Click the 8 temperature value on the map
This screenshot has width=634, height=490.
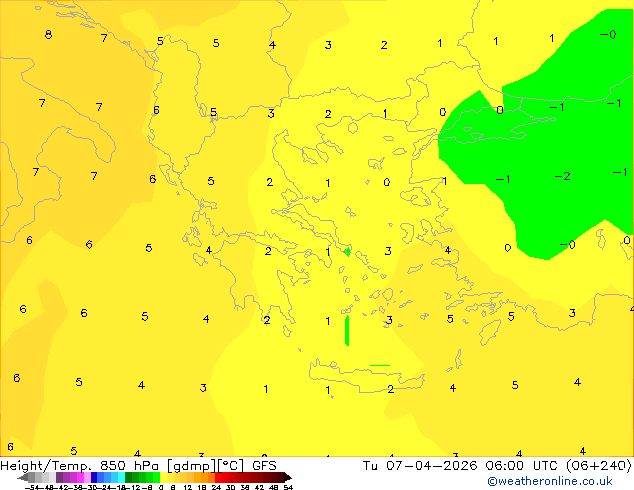tap(48, 34)
